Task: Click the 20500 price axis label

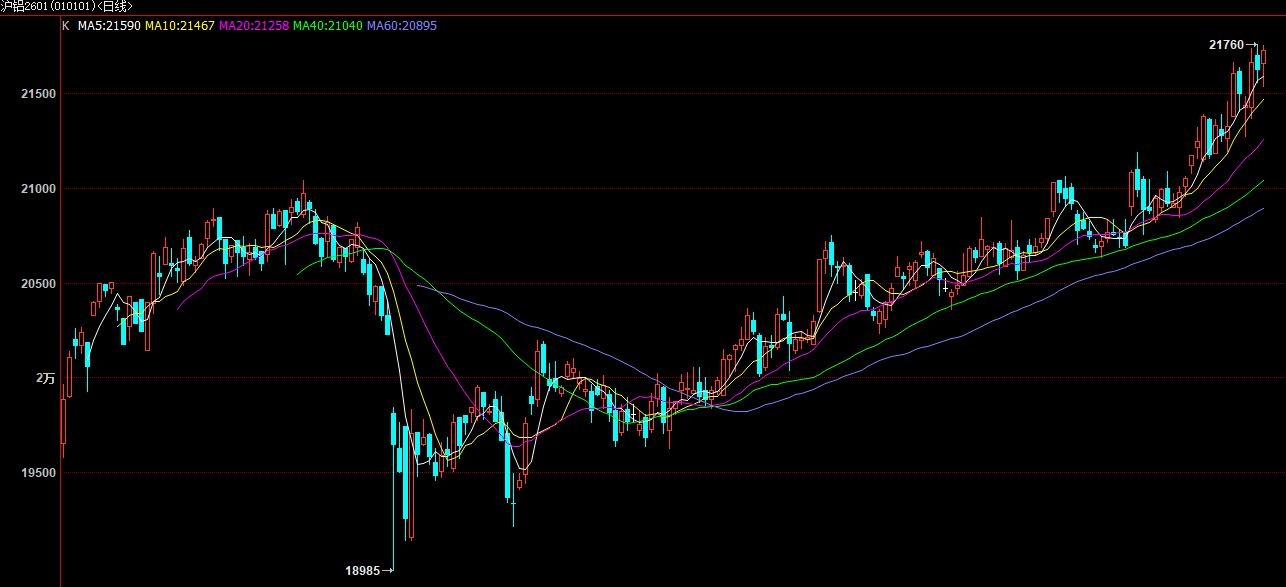Action: point(38,284)
